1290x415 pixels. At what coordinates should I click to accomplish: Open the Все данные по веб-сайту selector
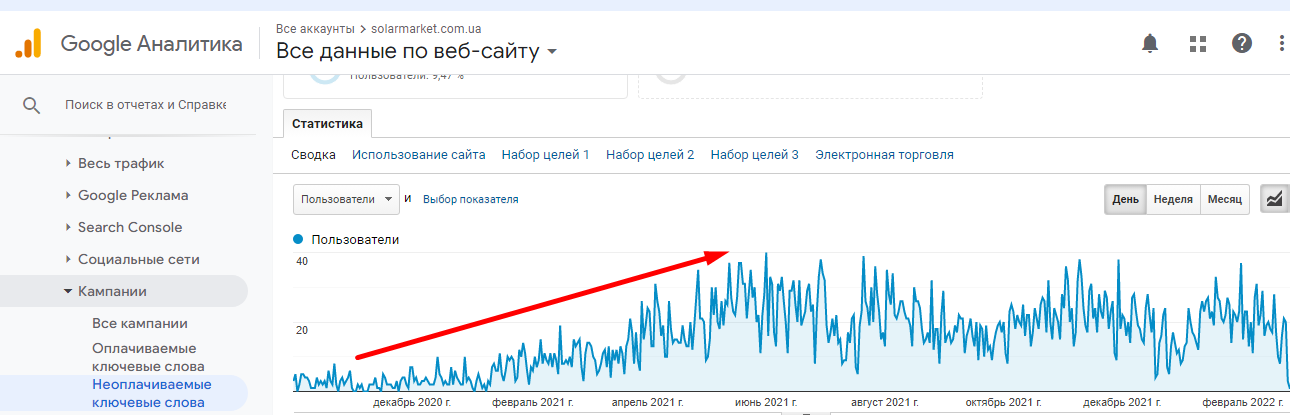point(416,51)
